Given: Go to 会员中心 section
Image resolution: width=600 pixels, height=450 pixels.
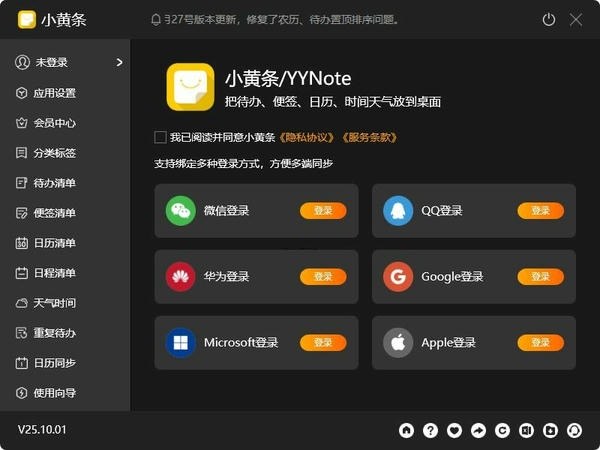Looking at the screenshot, I should (x=46, y=123).
